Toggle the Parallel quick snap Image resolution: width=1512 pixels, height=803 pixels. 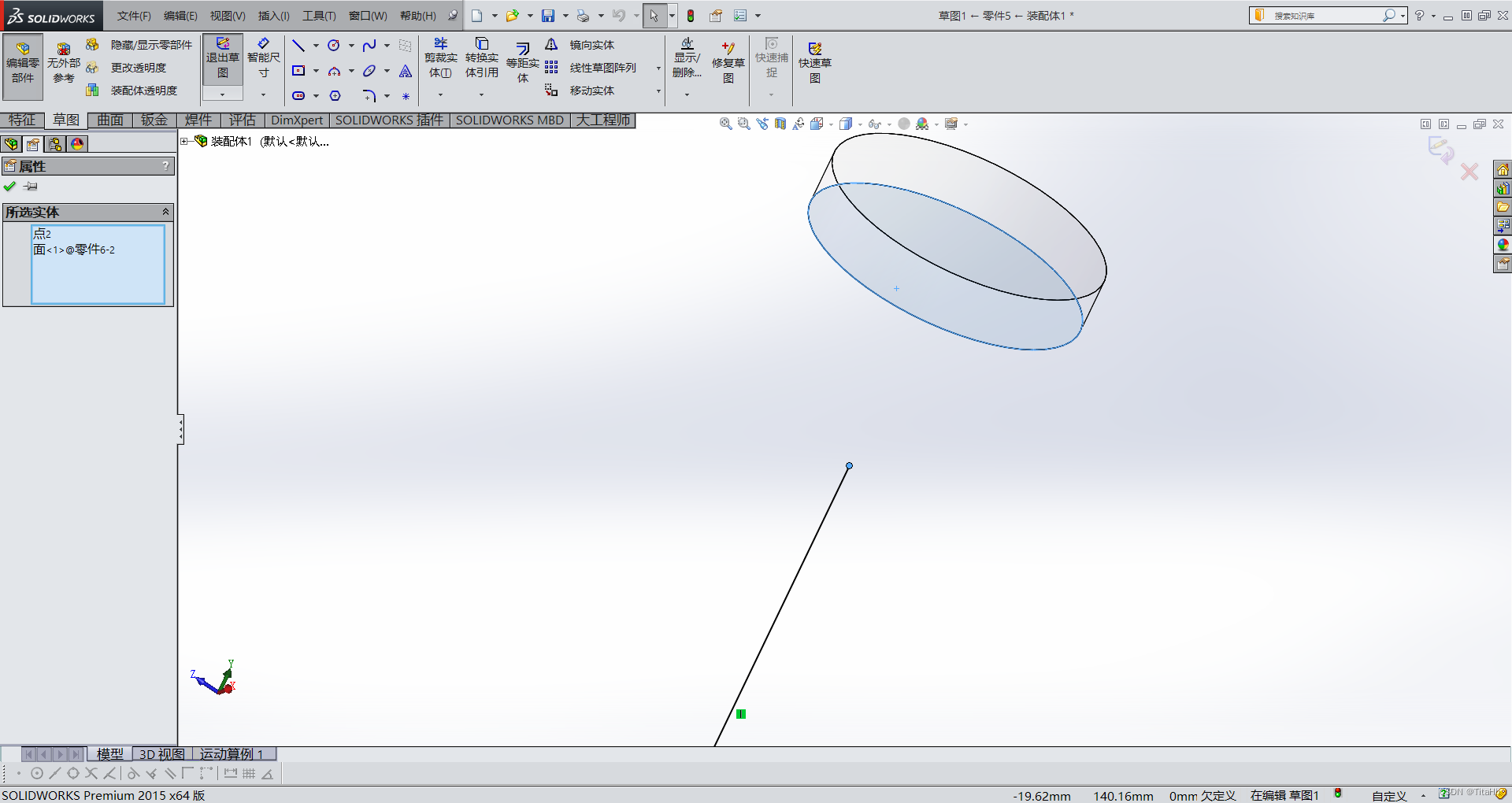click(x=169, y=774)
